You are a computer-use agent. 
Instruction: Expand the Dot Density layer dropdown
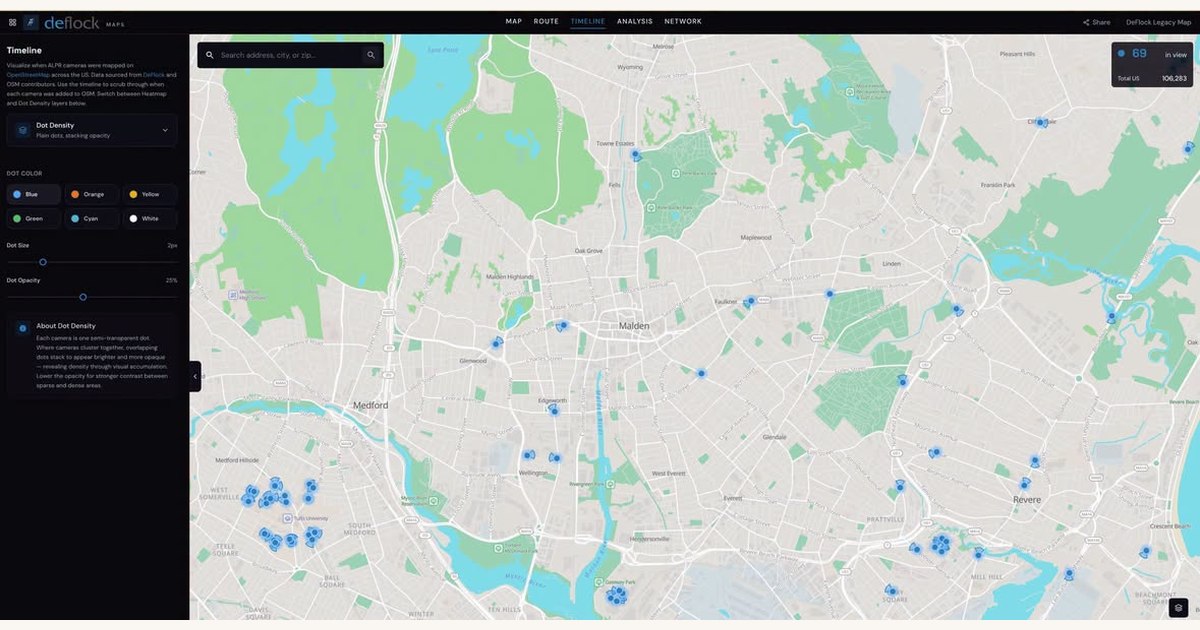pos(92,130)
